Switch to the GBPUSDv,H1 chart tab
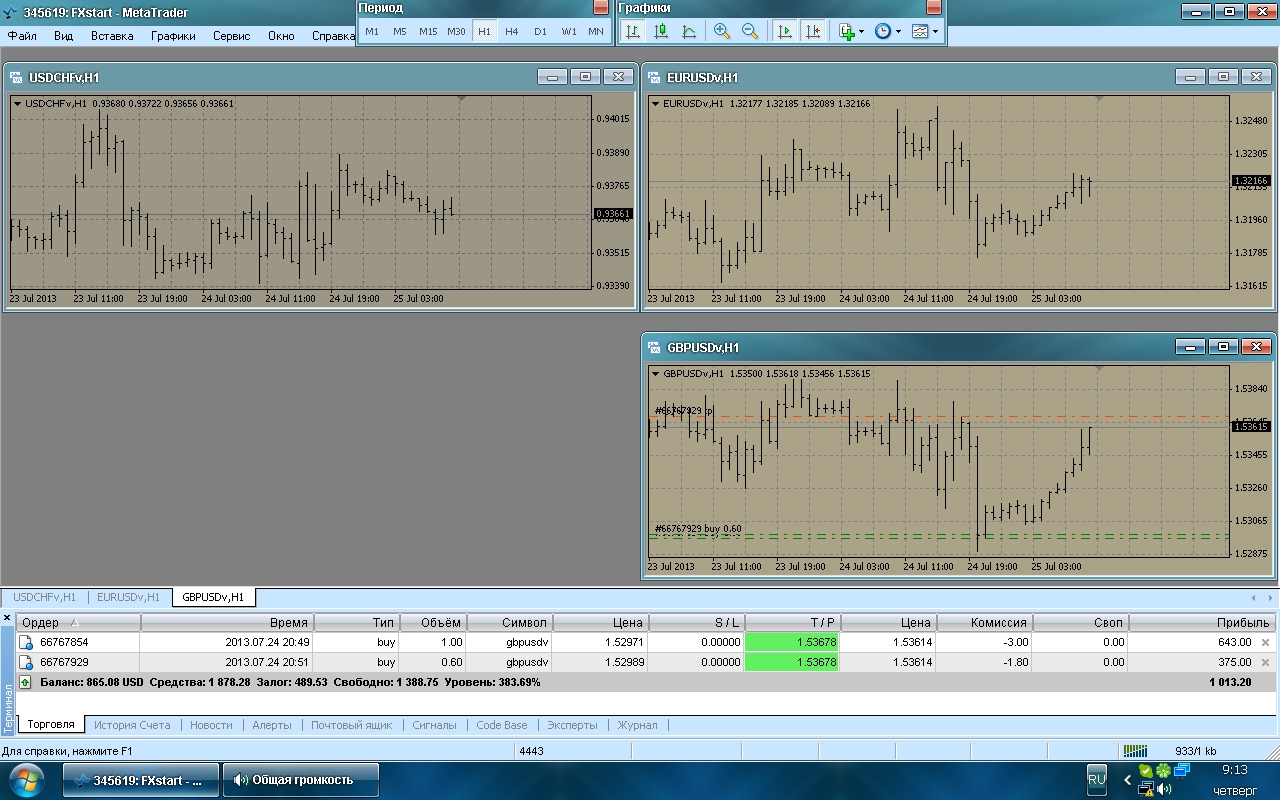The height and width of the screenshot is (800, 1280). tap(214, 597)
